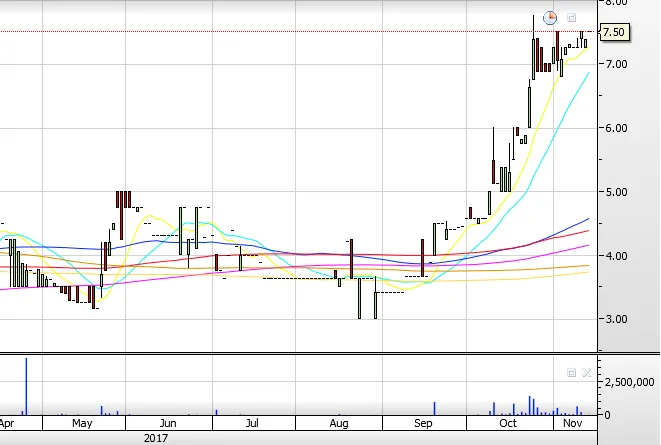Screen dimensions: 661x445
Task: Select the 7.00 price axis label
Action: pyautogui.click(x=616, y=64)
